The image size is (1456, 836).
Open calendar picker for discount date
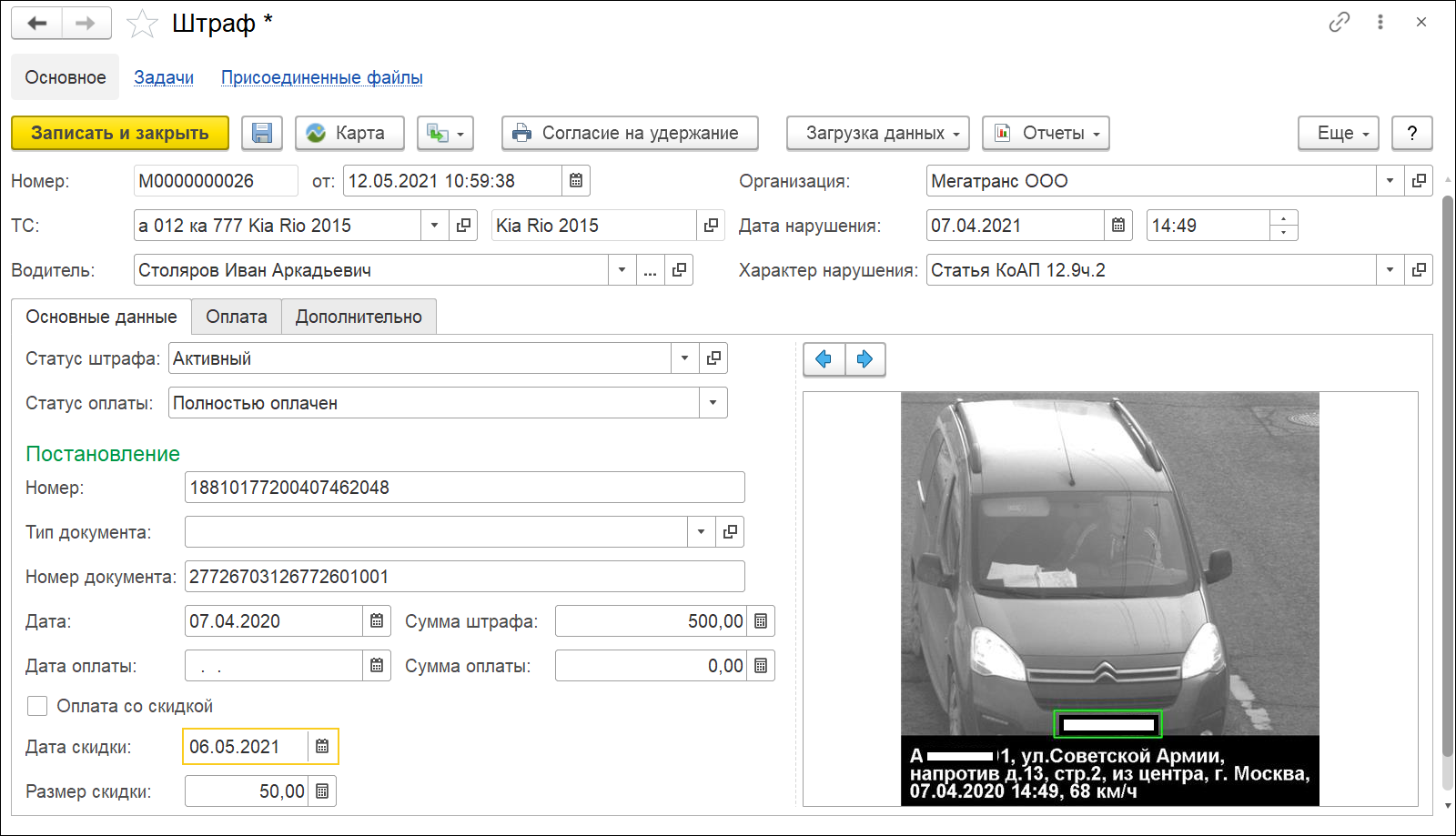322,747
